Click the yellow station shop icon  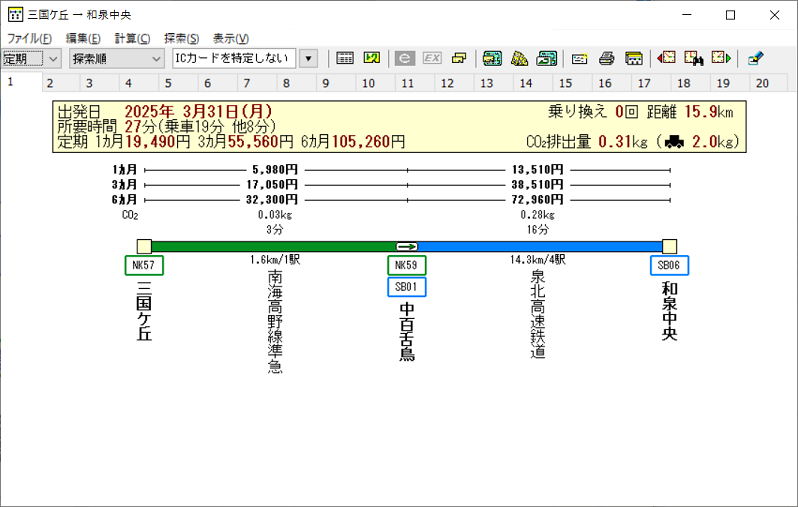[634, 58]
